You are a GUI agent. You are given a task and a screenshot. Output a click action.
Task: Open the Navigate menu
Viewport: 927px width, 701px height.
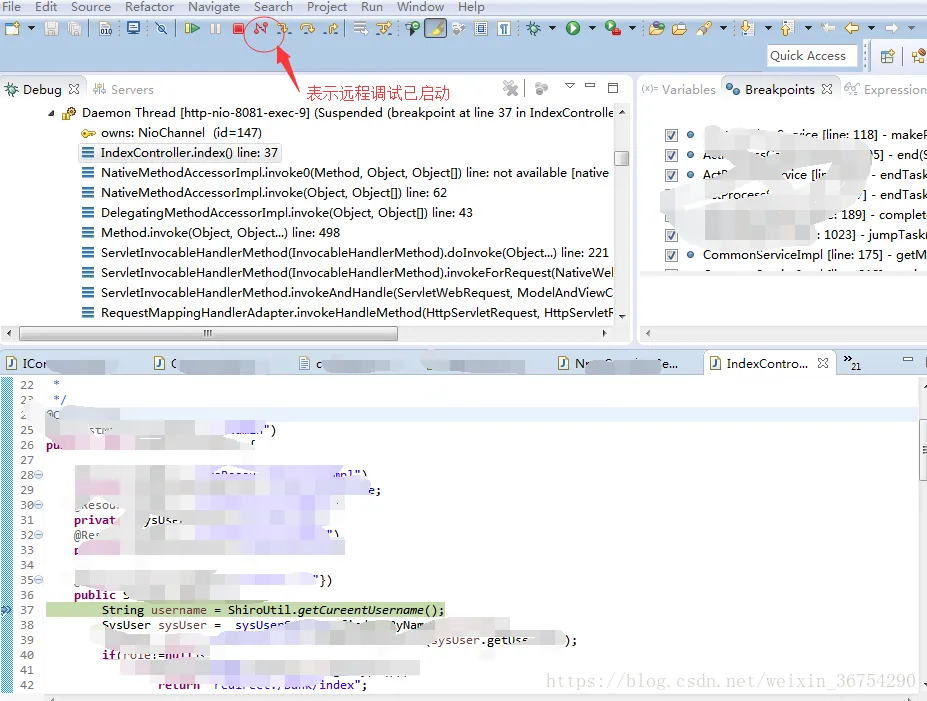[x=213, y=7]
